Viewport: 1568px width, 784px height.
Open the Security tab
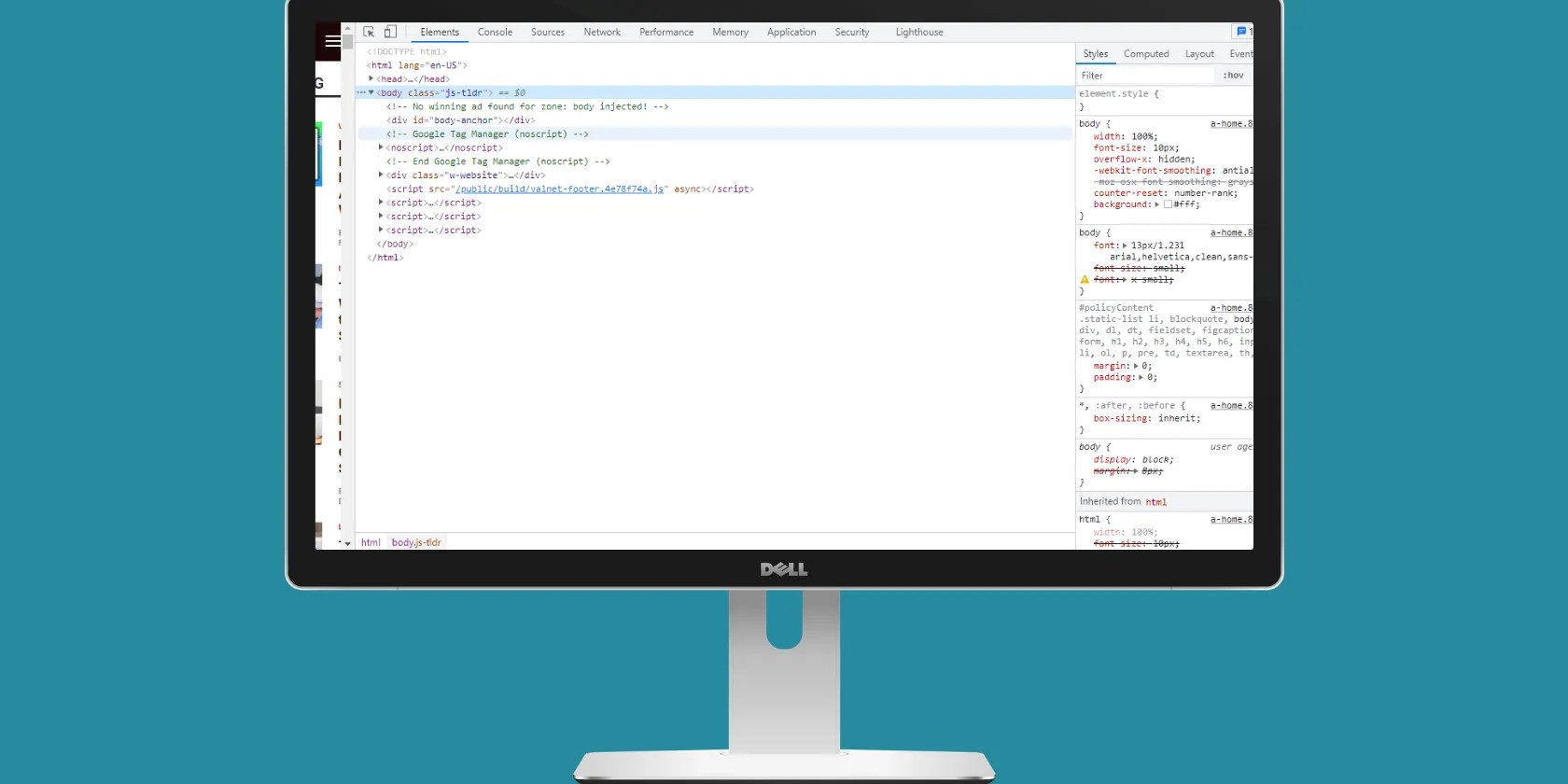point(852,32)
